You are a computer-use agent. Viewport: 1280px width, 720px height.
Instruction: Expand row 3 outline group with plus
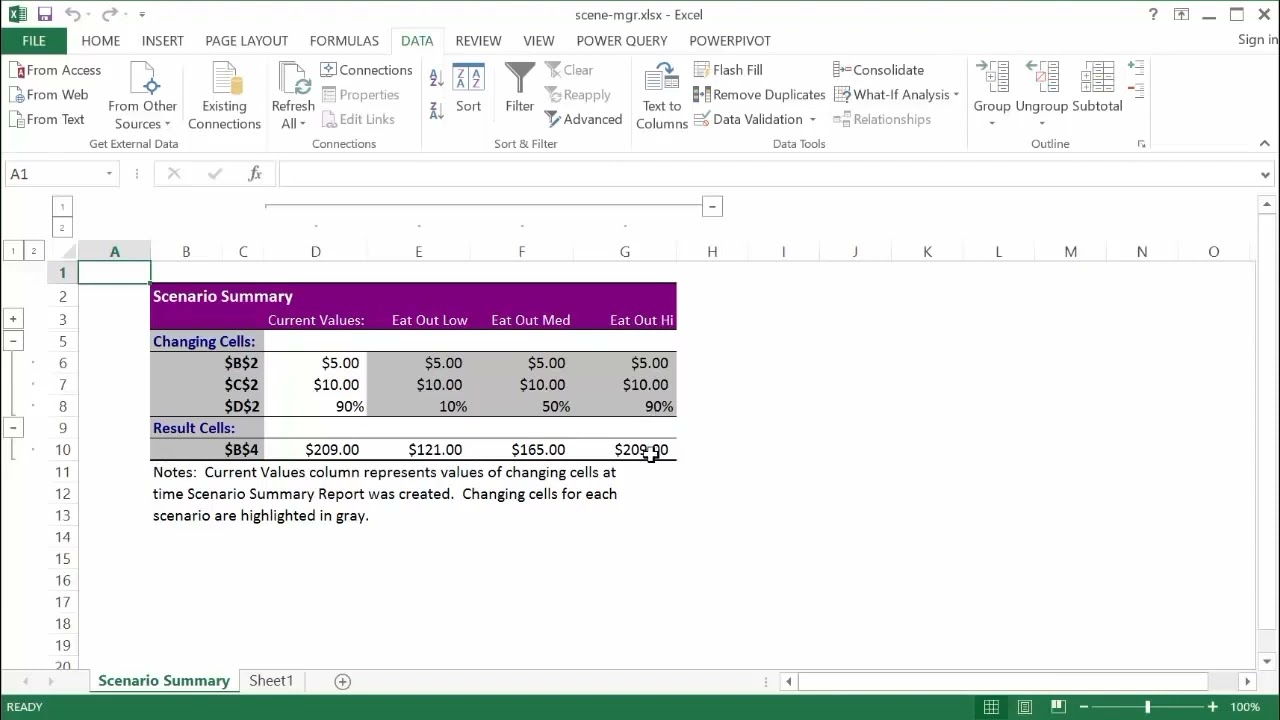13,319
